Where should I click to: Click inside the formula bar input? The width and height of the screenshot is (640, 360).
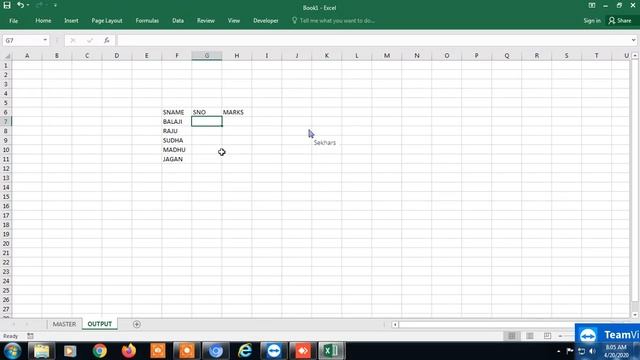373,40
